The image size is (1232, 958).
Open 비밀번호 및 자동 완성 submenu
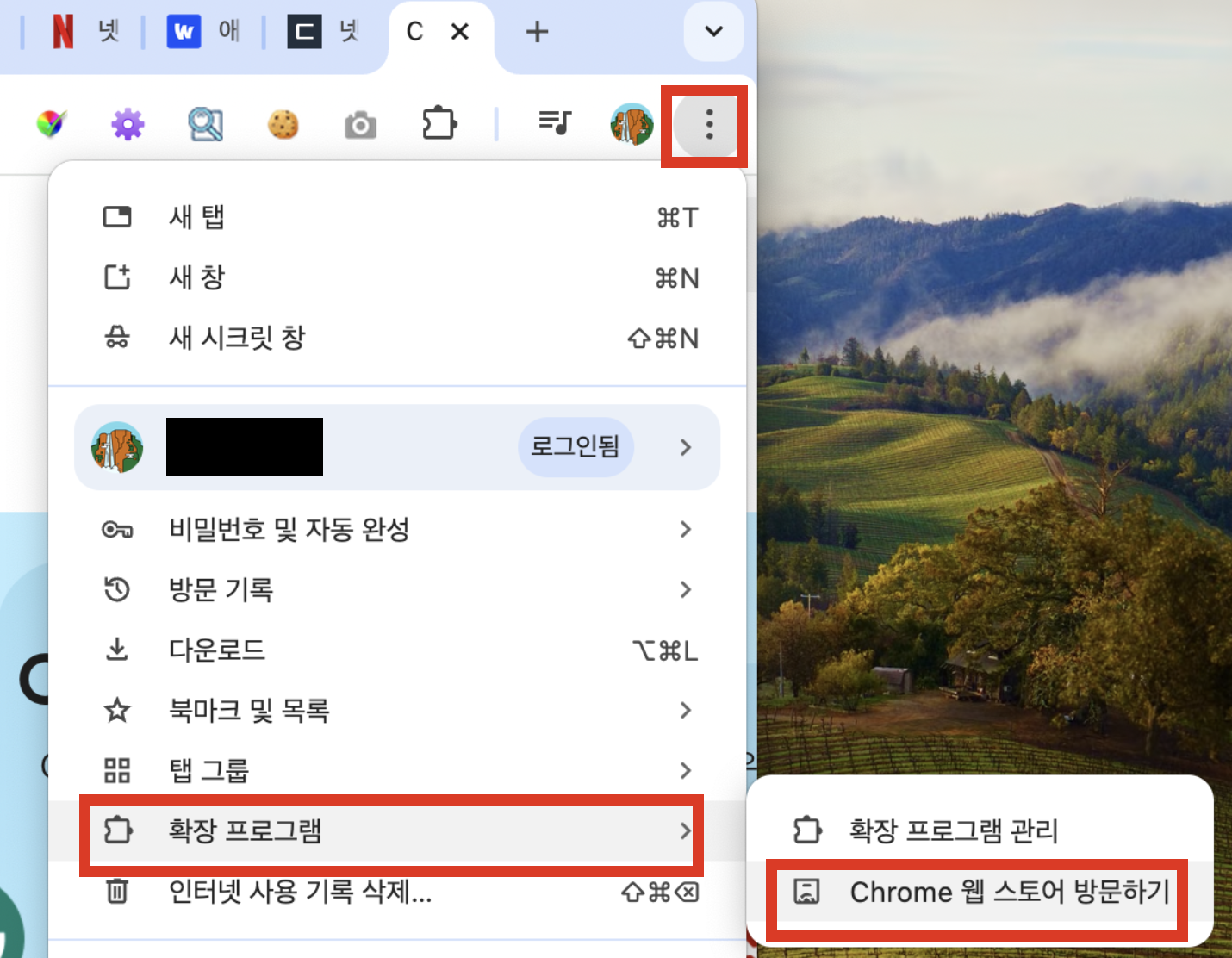[397, 529]
